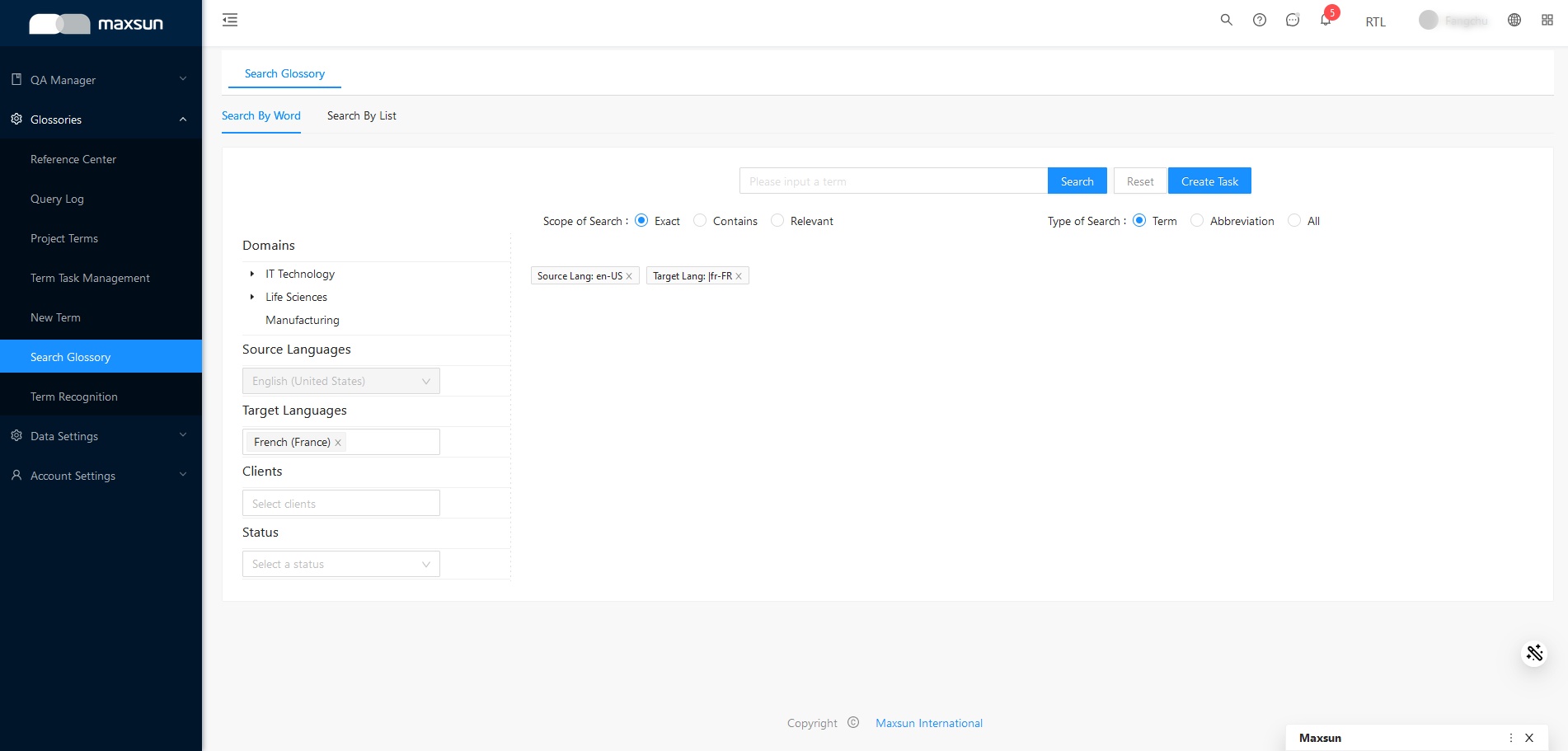Remove the French (France) target language tag

coord(338,443)
